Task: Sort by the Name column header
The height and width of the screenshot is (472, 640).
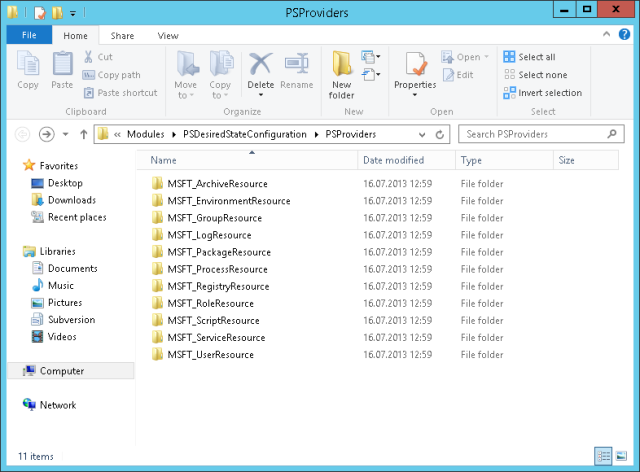Action: tap(247, 160)
